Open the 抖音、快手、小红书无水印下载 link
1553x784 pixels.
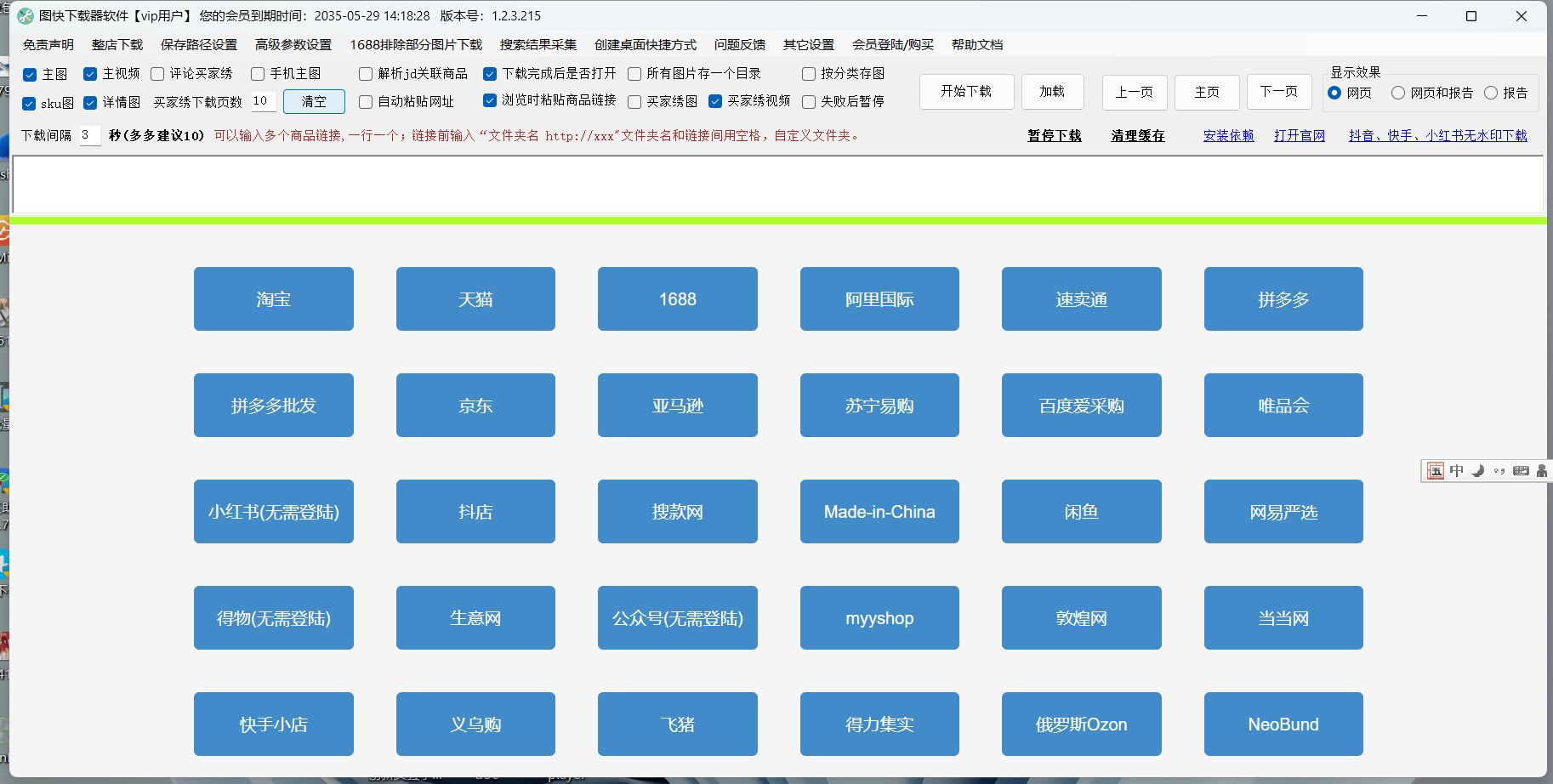point(1437,136)
